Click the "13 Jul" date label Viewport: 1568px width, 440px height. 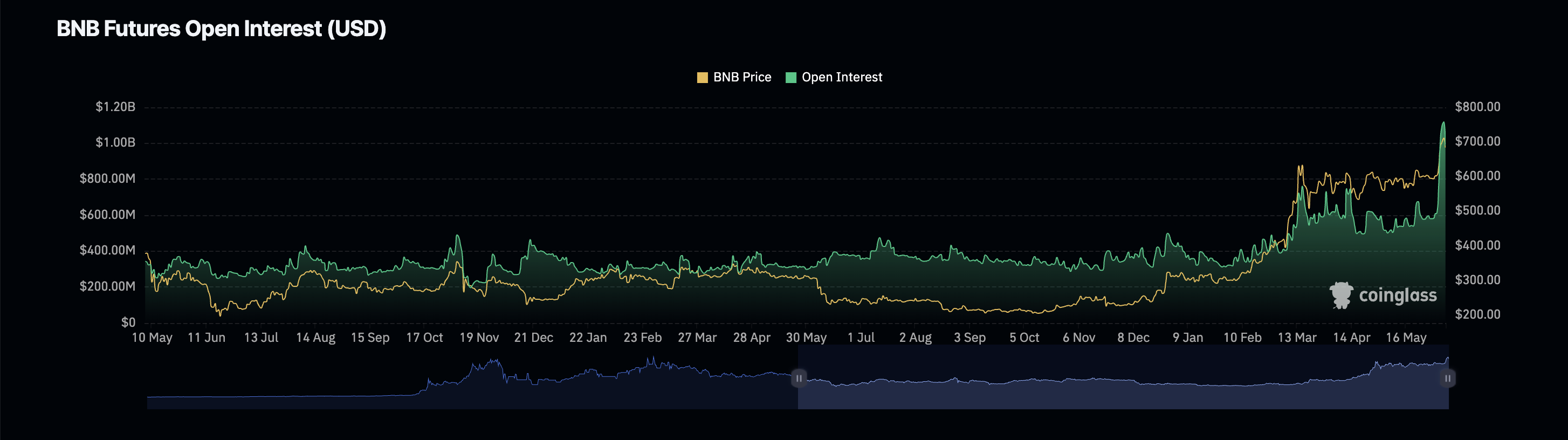(261, 338)
